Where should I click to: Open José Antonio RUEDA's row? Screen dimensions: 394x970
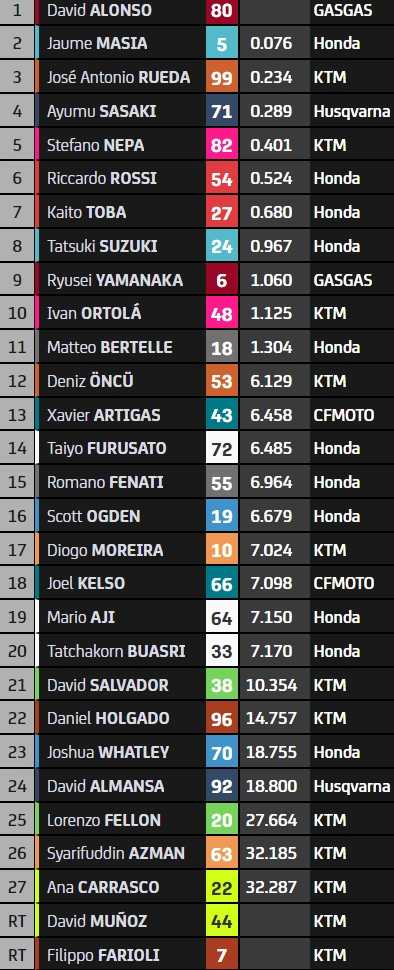click(x=197, y=77)
